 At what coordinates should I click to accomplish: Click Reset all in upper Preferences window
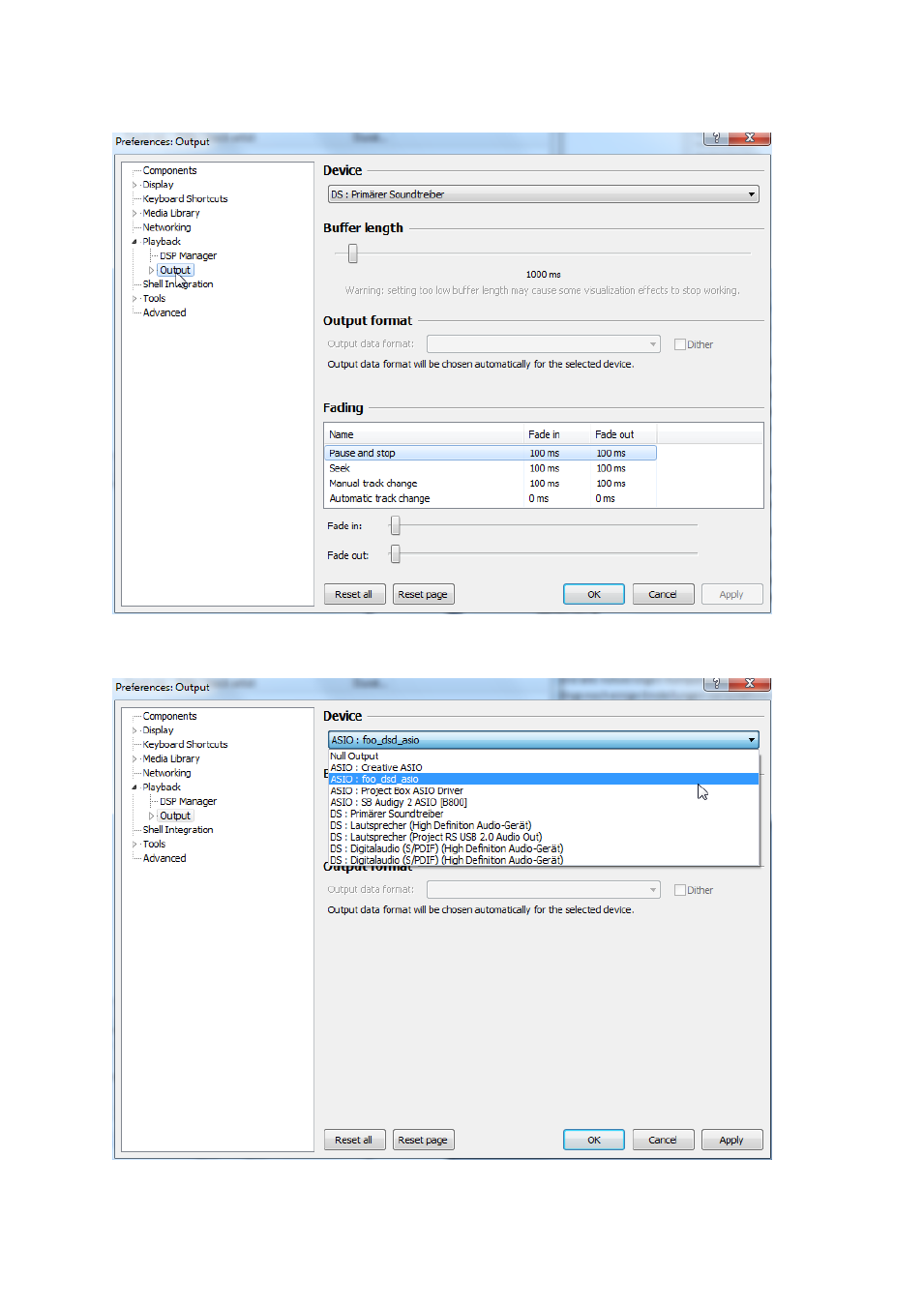coord(354,594)
